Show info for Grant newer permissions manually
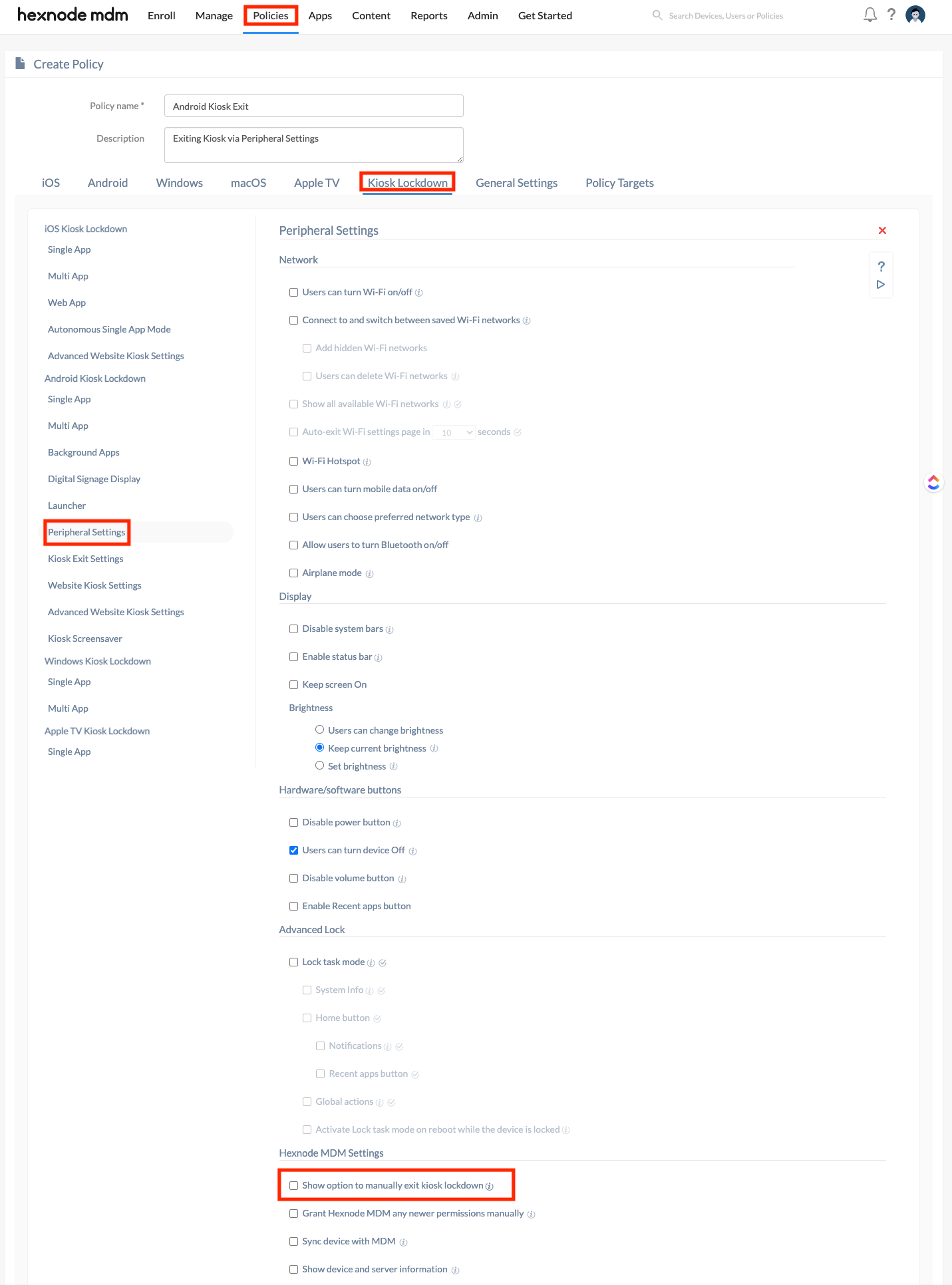Image resolution: width=952 pixels, height=1285 pixels. pyautogui.click(x=531, y=1214)
